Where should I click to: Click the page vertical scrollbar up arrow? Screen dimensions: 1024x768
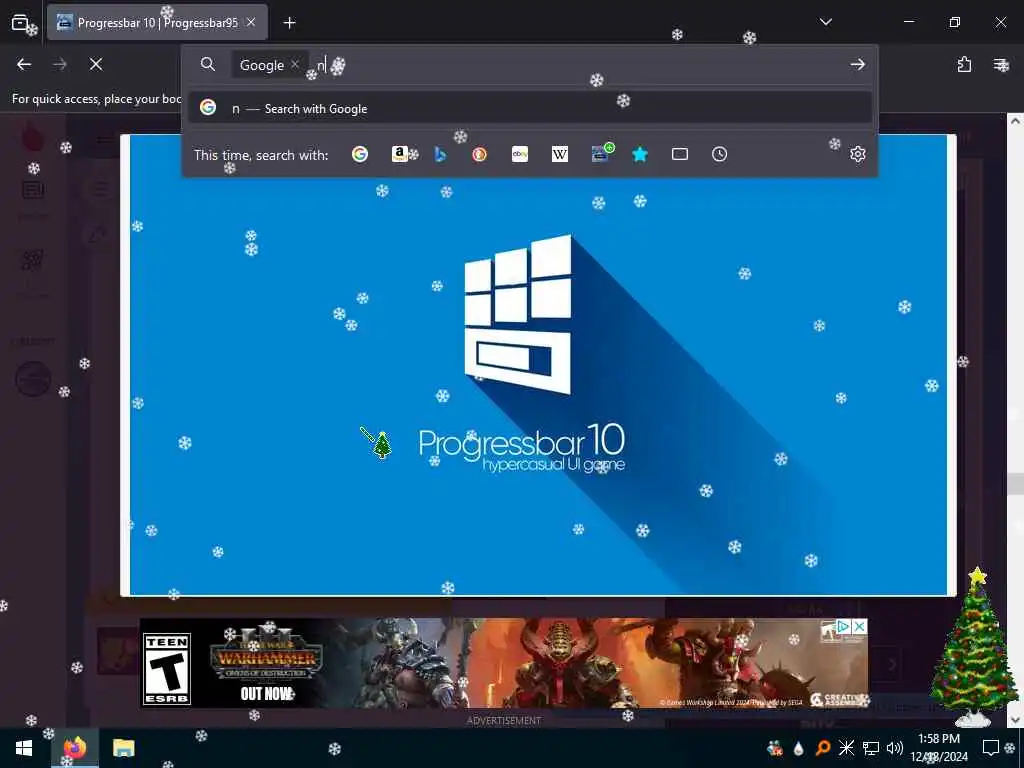(1016, 121)
